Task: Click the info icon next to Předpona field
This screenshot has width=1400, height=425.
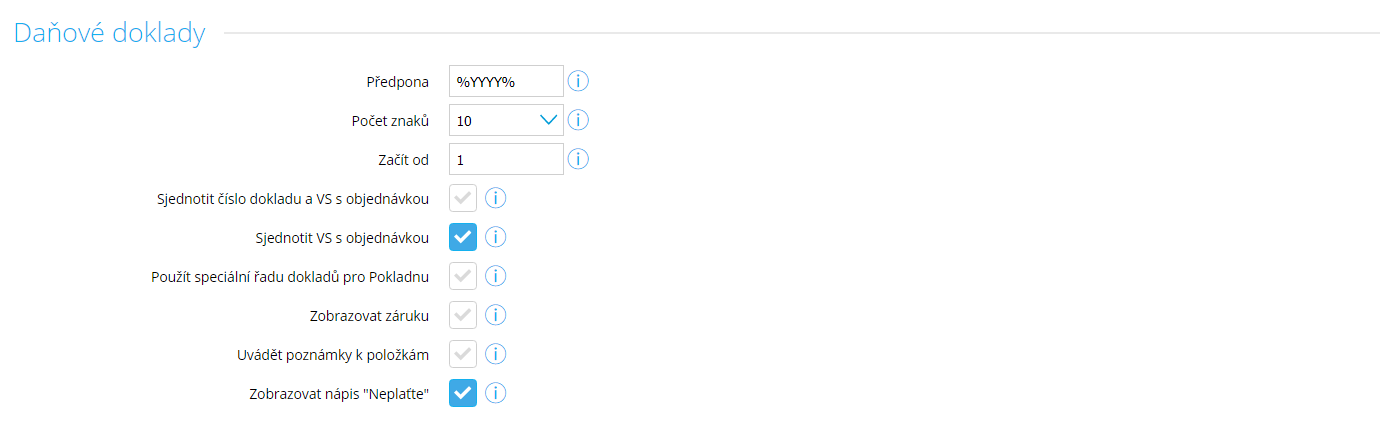Action: pos(578,81)
